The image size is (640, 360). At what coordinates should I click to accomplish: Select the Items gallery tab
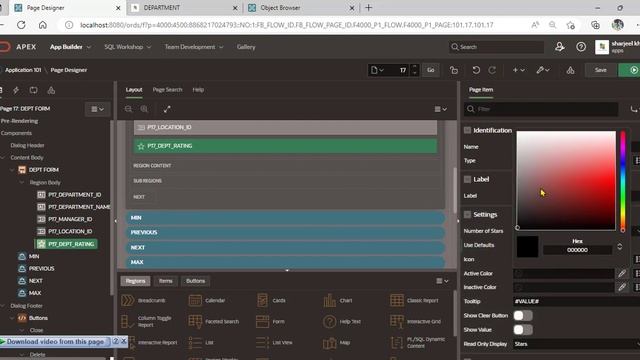click(x=165, y=281)
